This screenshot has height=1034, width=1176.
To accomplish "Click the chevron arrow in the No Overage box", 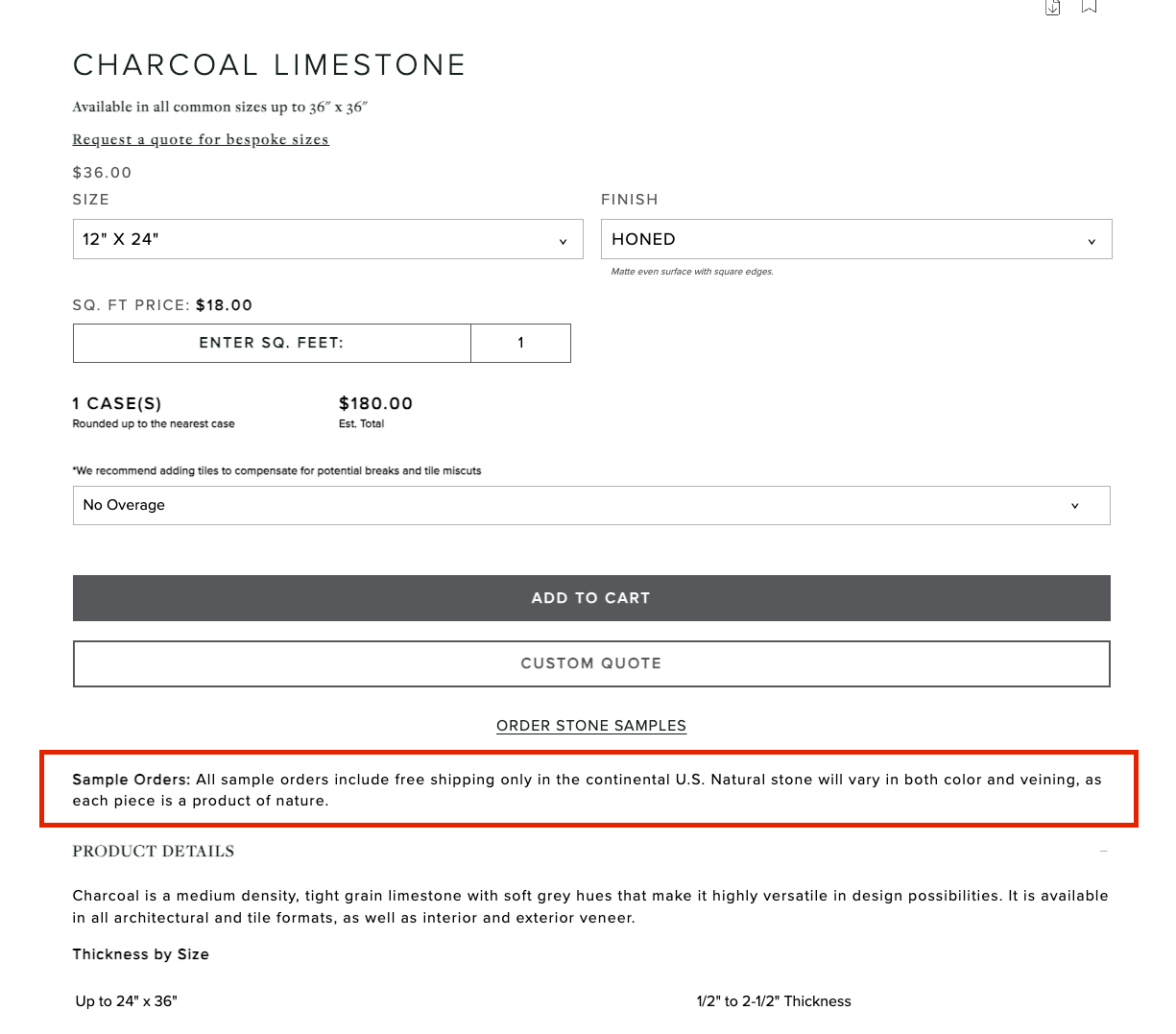I will (x=1074, y=506).
